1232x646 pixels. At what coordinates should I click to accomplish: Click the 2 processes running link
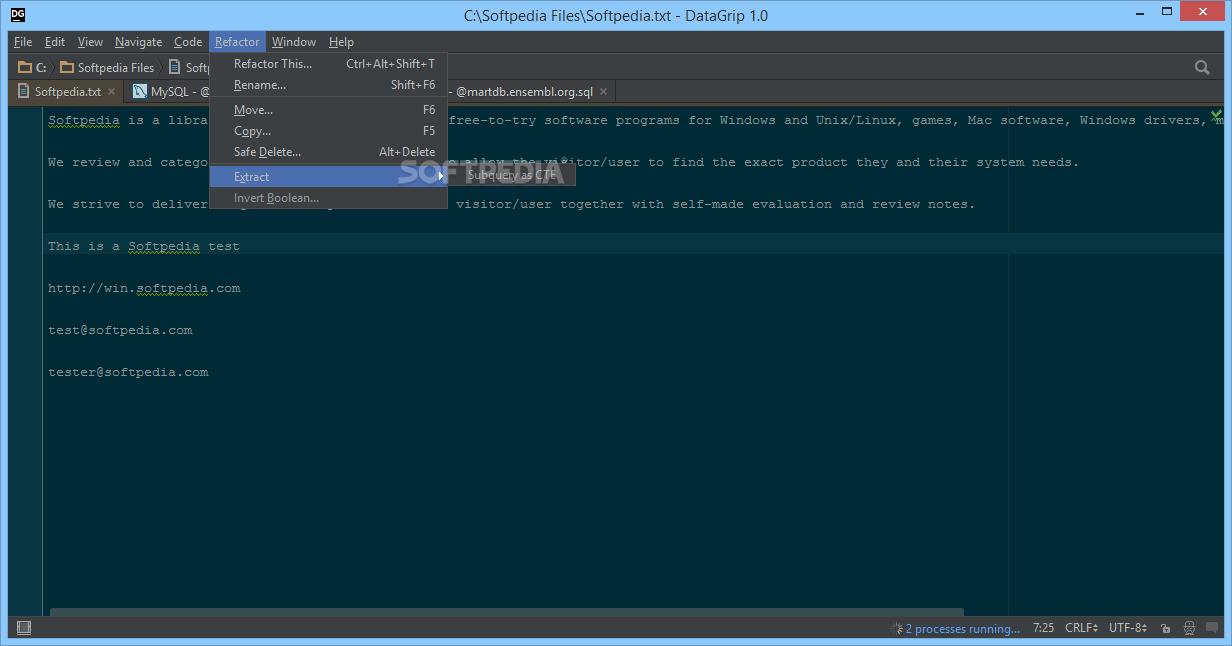tap(962, 629)
